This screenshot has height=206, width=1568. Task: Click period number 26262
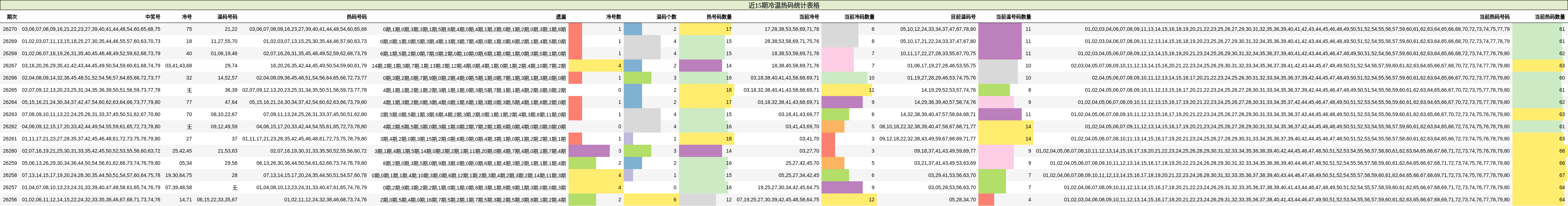(x=10, y=126)
